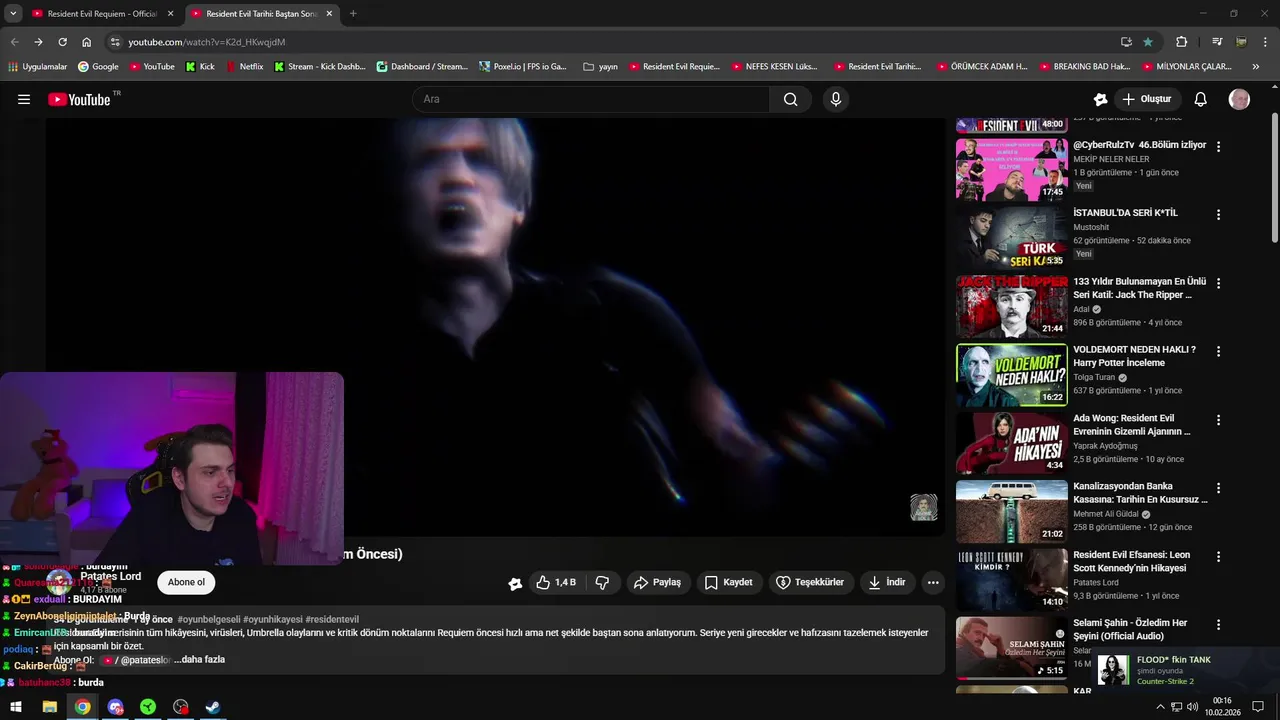The width and height of the screenshot is (1280, 720).
Task: Open the yayın bookmarks folder
Action: coord(600,67)
